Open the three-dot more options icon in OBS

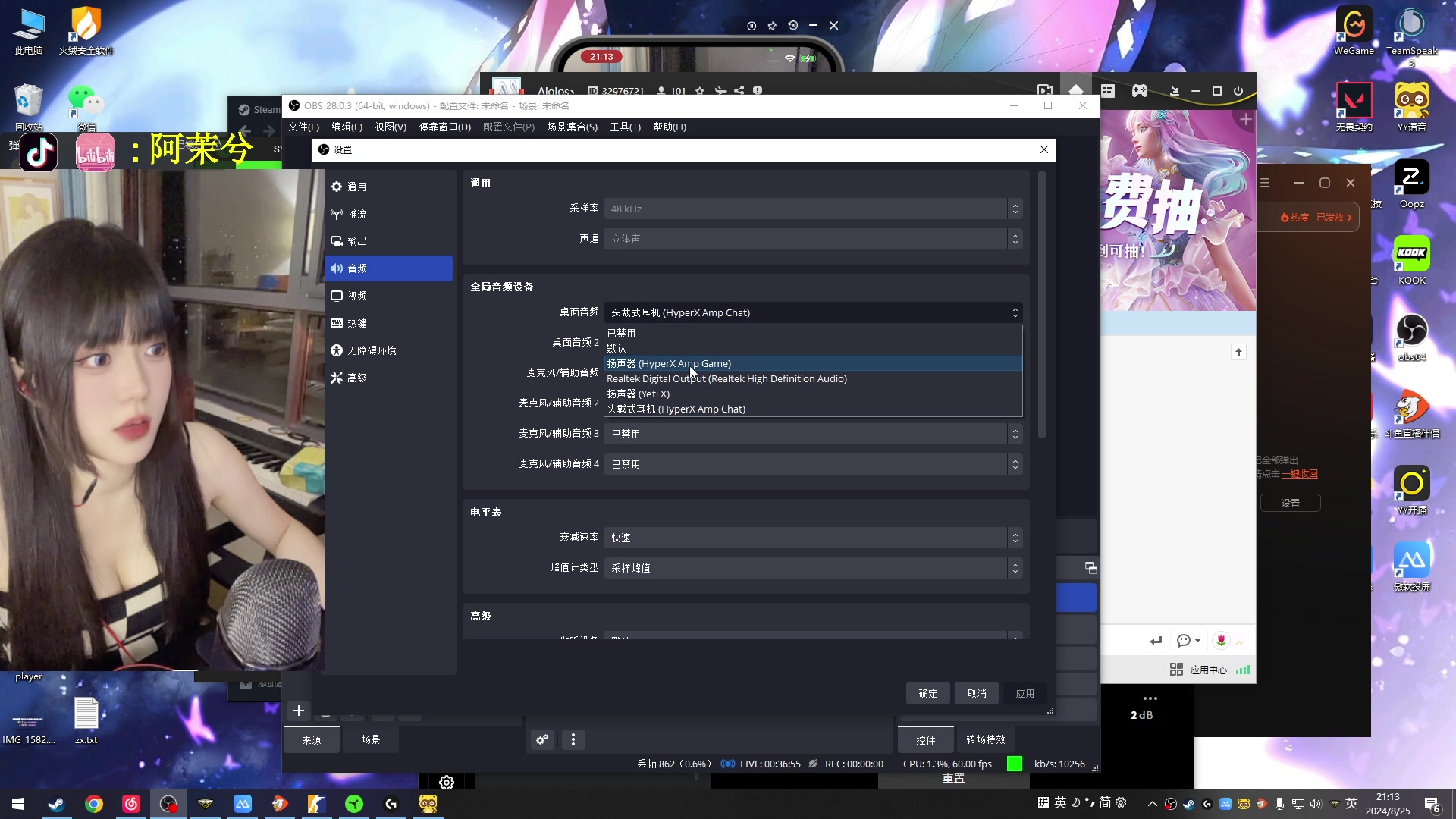[x=573, y=739]
